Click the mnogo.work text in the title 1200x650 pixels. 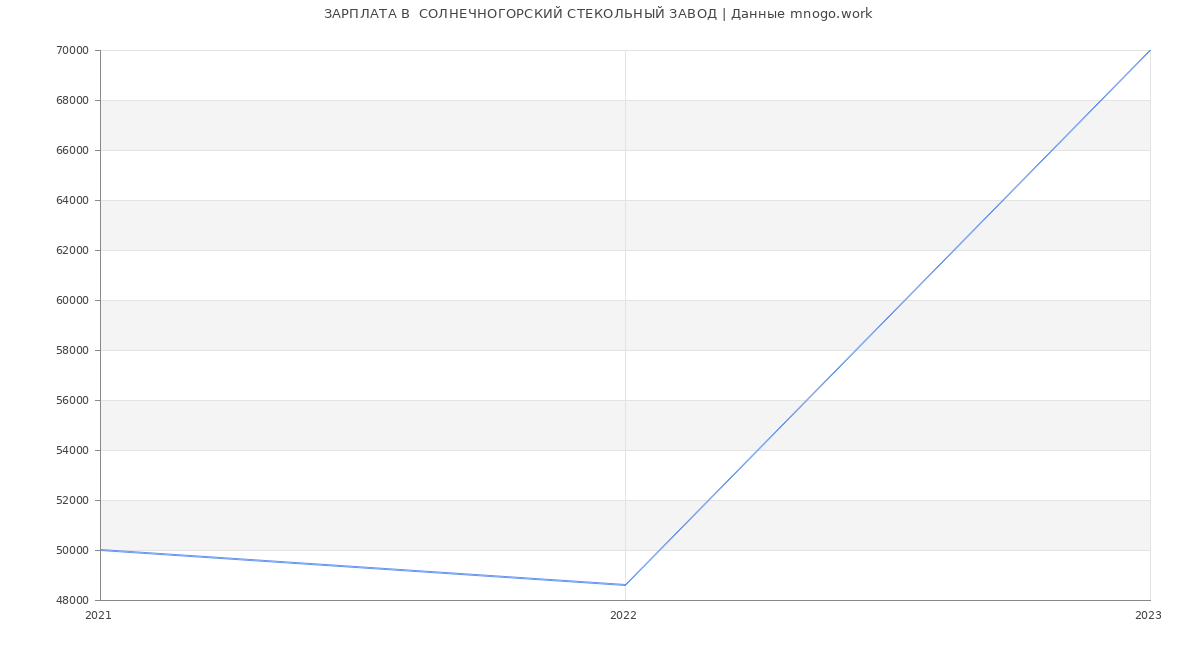coord(831,14)
